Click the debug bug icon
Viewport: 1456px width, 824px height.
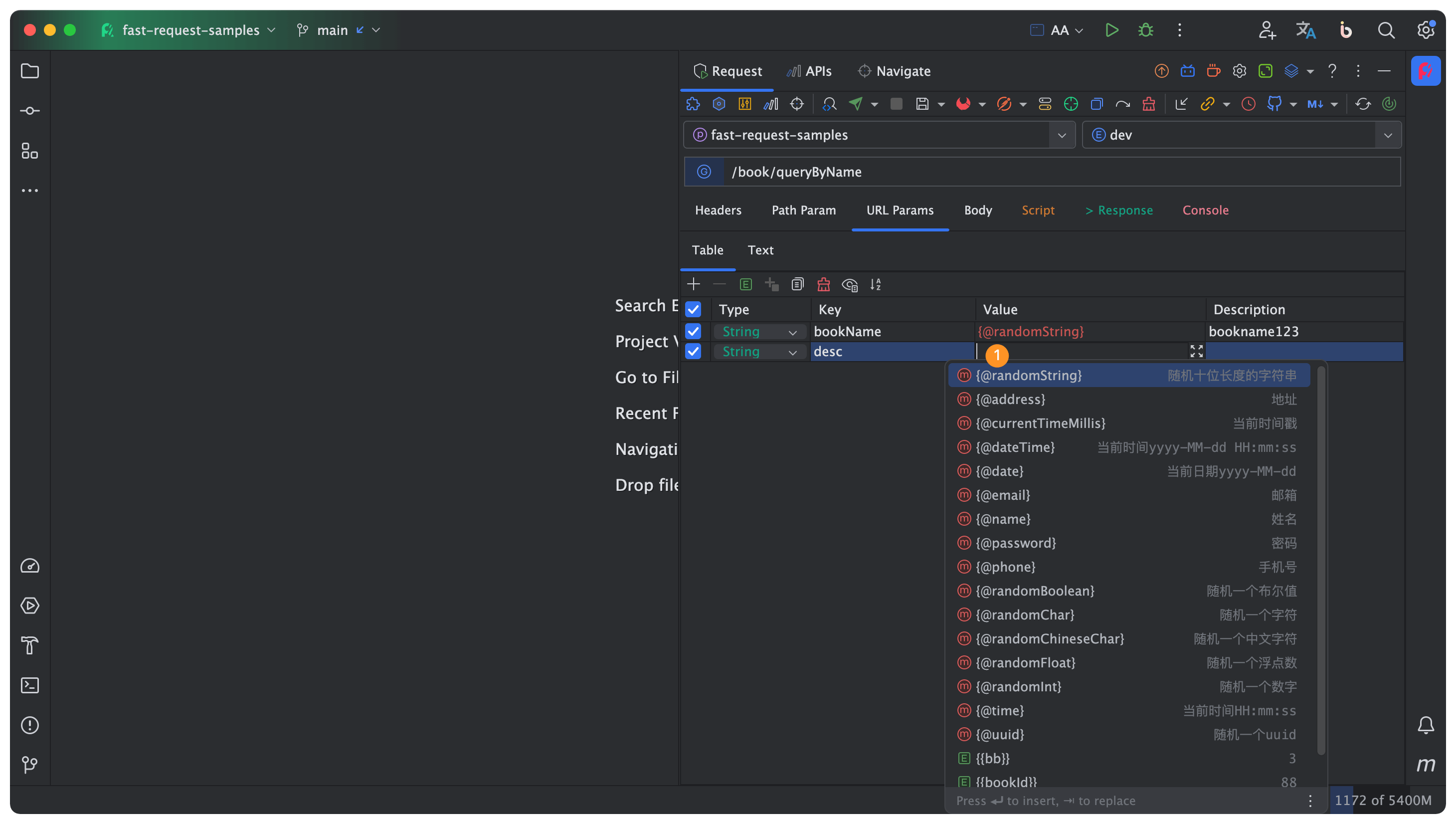point(1145,30)
